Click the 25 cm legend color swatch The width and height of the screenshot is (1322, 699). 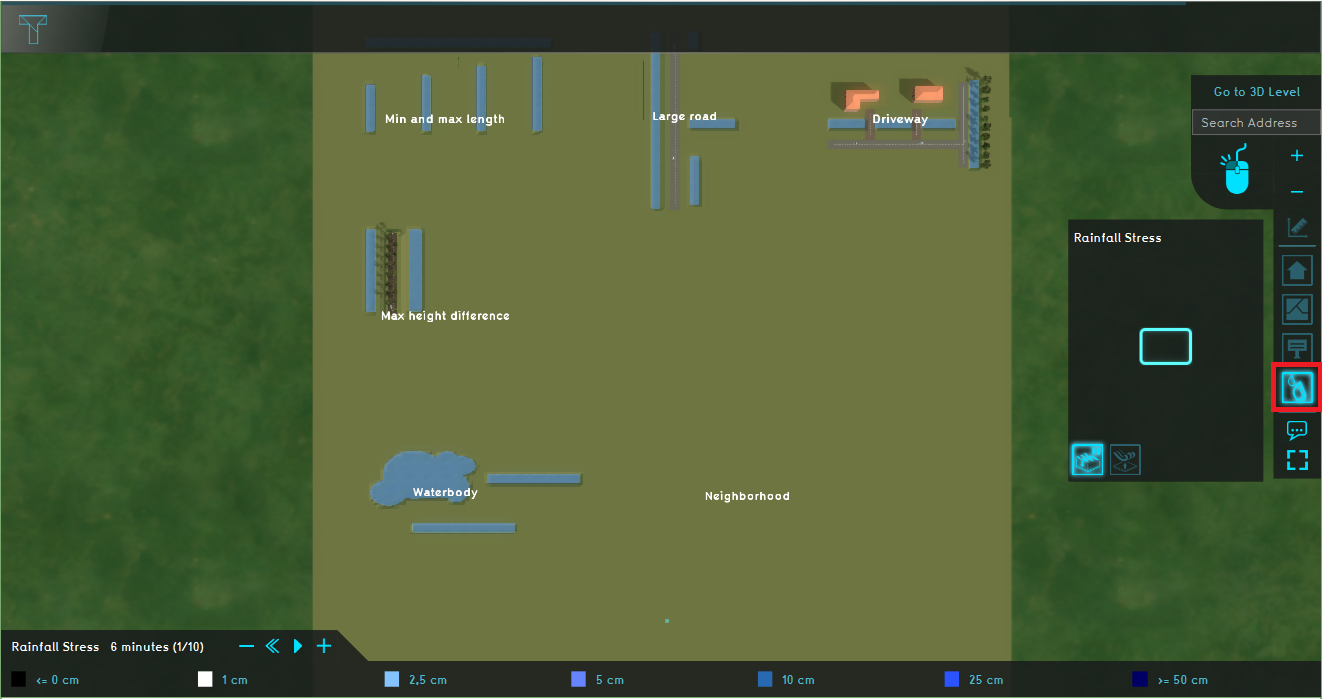click(952, 680)
